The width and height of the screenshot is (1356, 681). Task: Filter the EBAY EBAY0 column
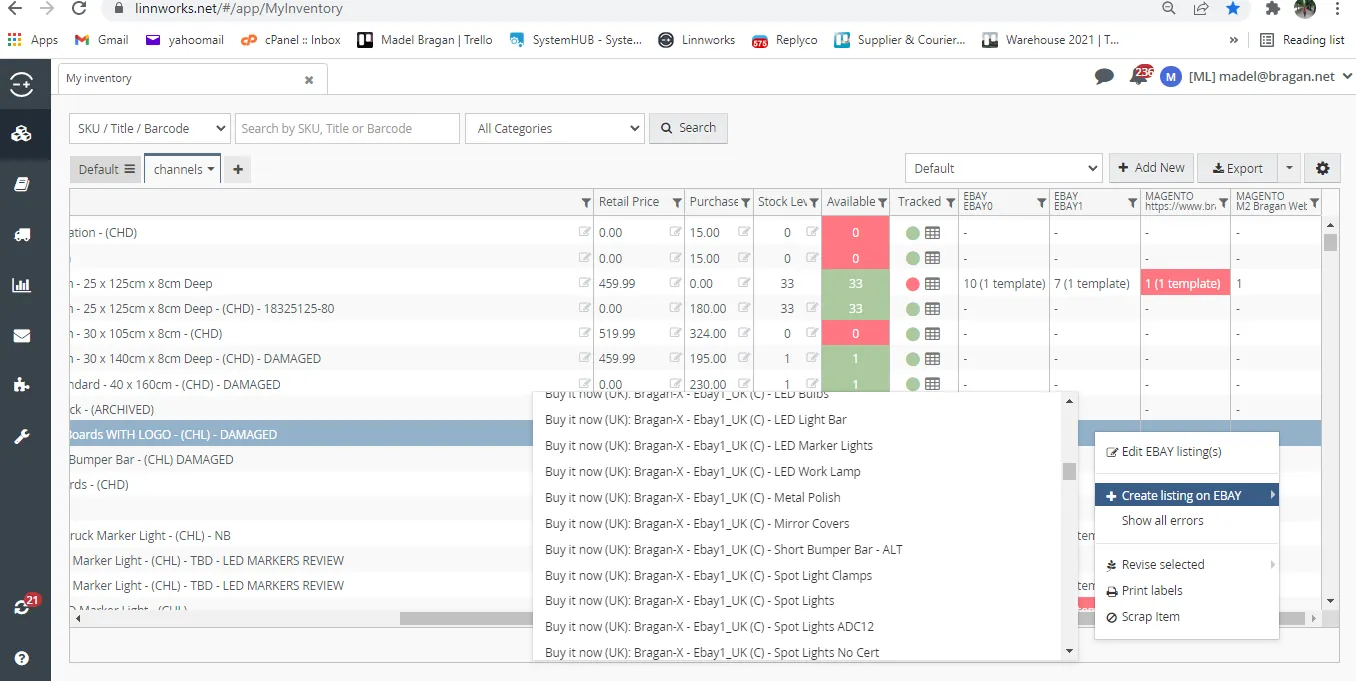[1041, 203]
